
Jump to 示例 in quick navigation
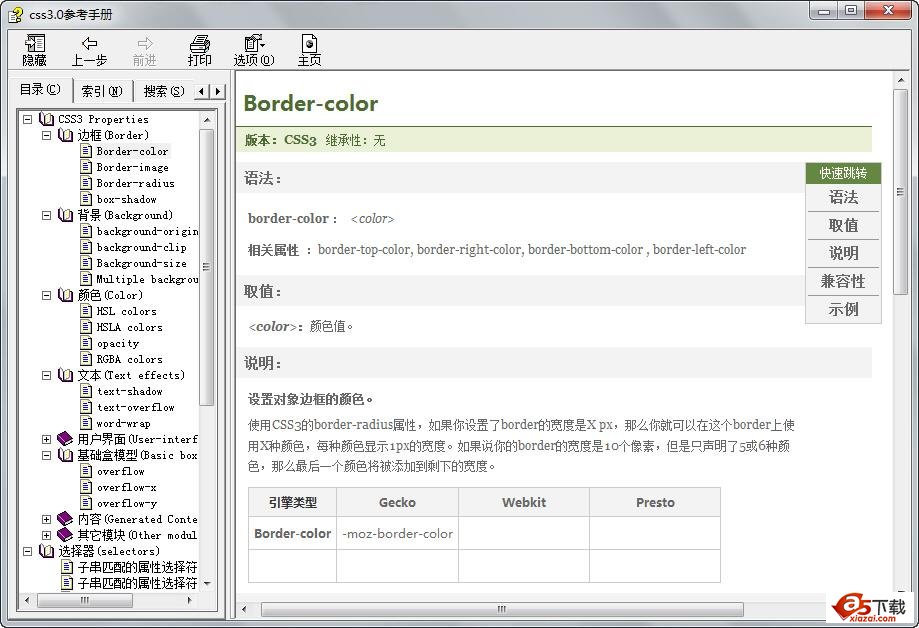(x=843, y=310)
